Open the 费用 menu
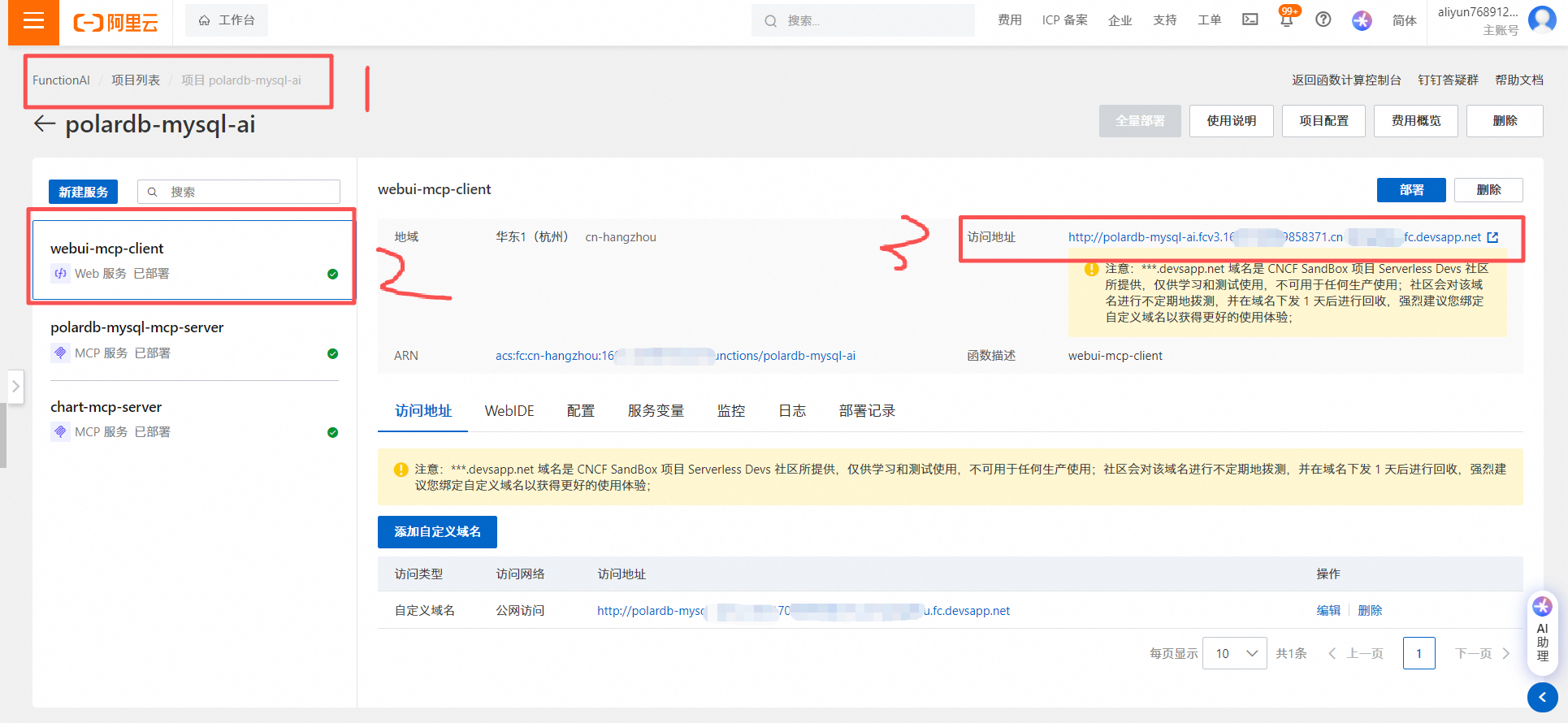 click(1010, 20)
